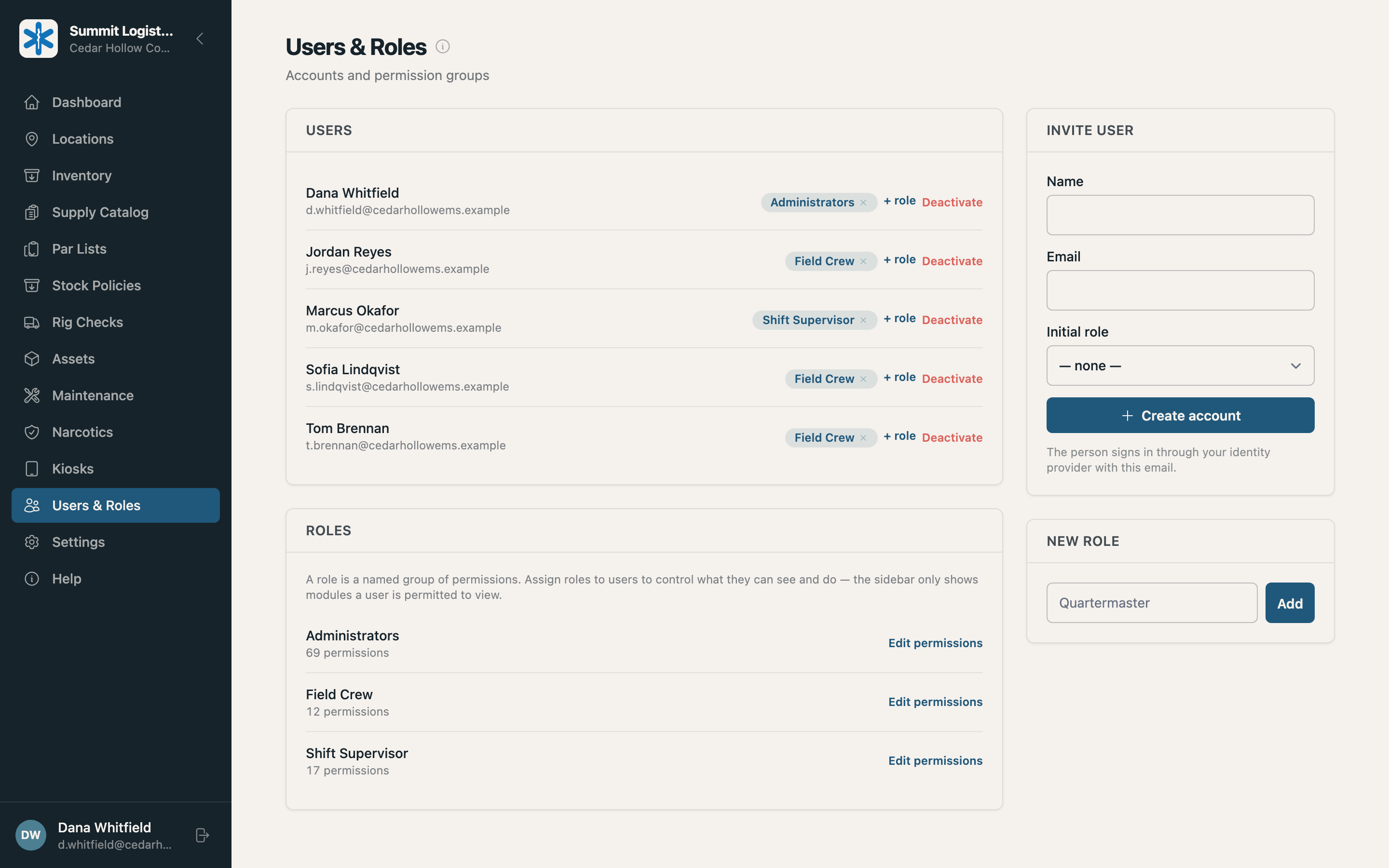Click the Supply Catalog clipboard icon
Image resolution: width=1389 pixels, height=868 pixels.
tap(31, 212)
